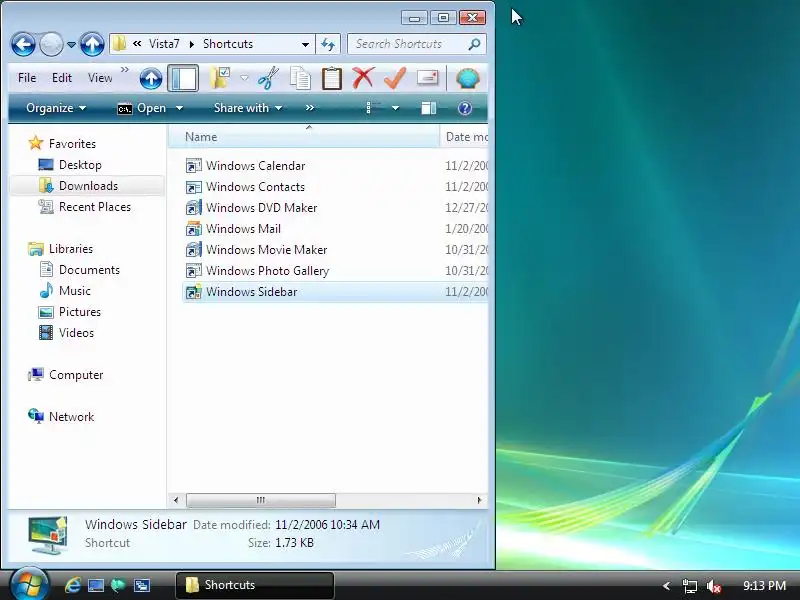This screenshot has width=800, height=600.
Task: Cut selection with the scissors icon
Action: tap(268, 79)
